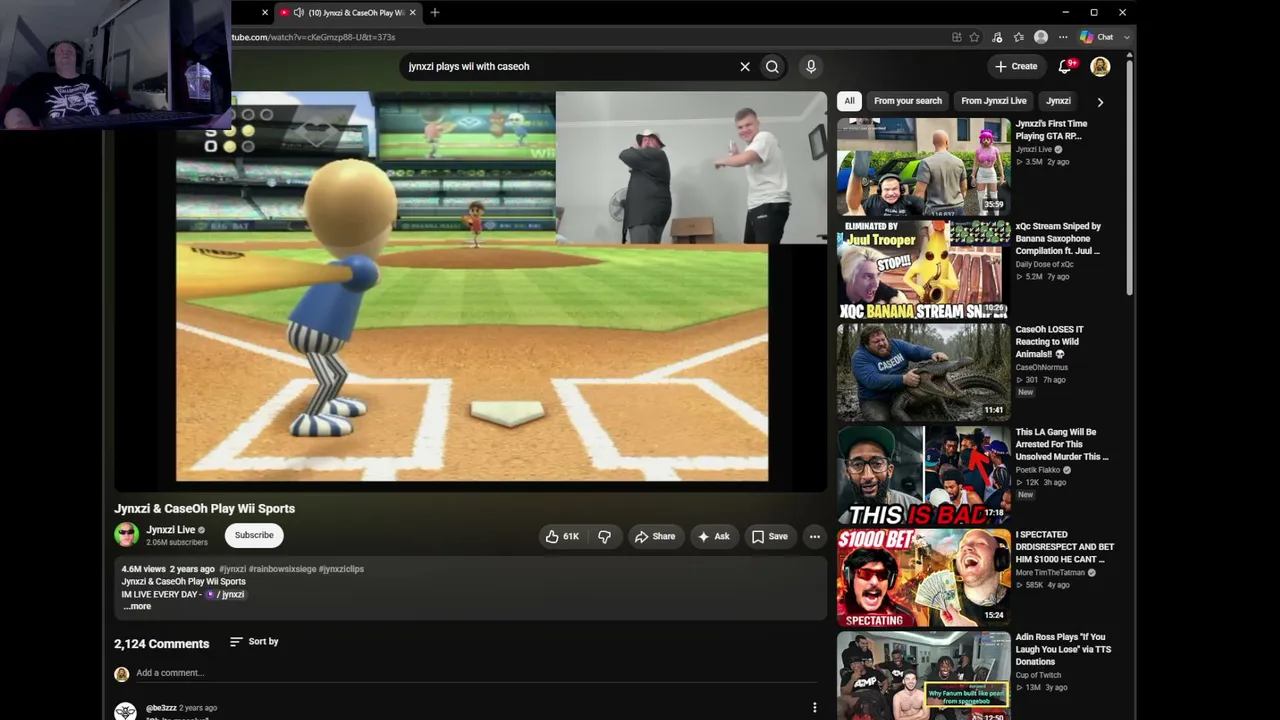Click the Ask button
The height and width of the screenshot is (720, 1280).
(x=714, y=537)
